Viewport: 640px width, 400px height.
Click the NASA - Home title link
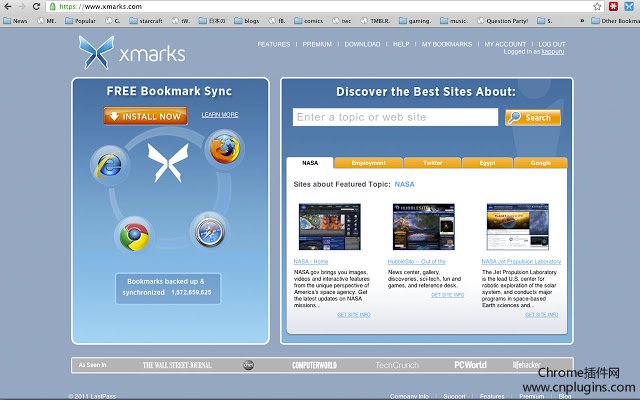click(311, 261)
